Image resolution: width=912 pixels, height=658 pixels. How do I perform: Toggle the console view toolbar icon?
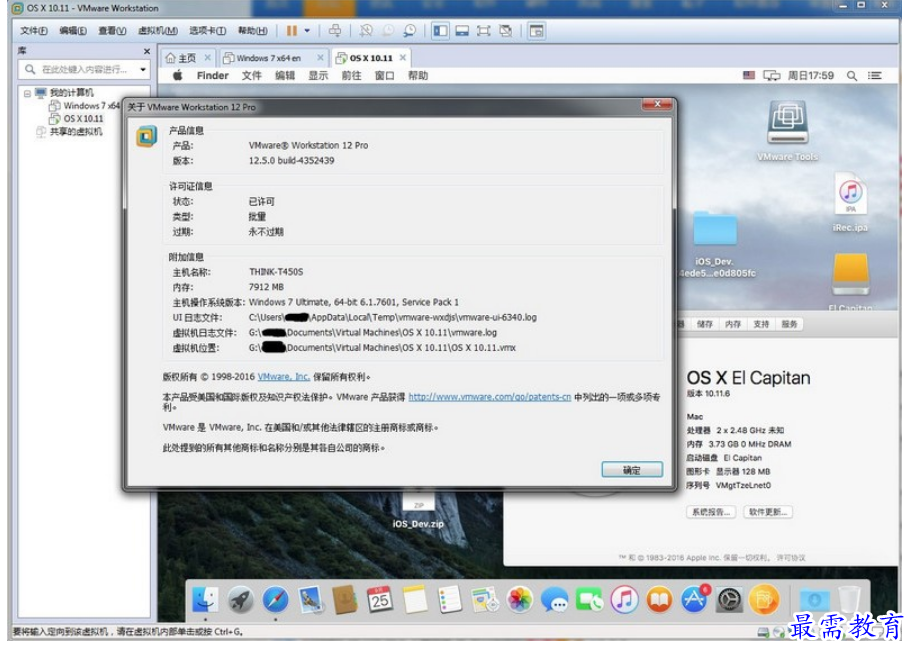tap(536, 30)
